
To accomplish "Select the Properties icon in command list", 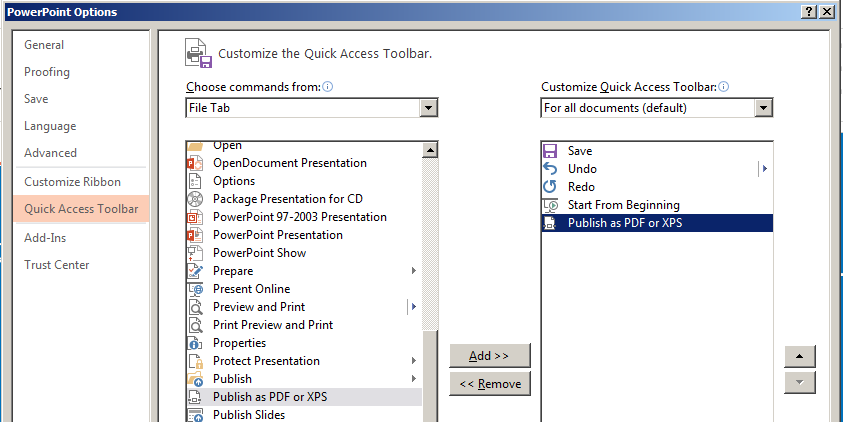I will [x=195, y=343].
